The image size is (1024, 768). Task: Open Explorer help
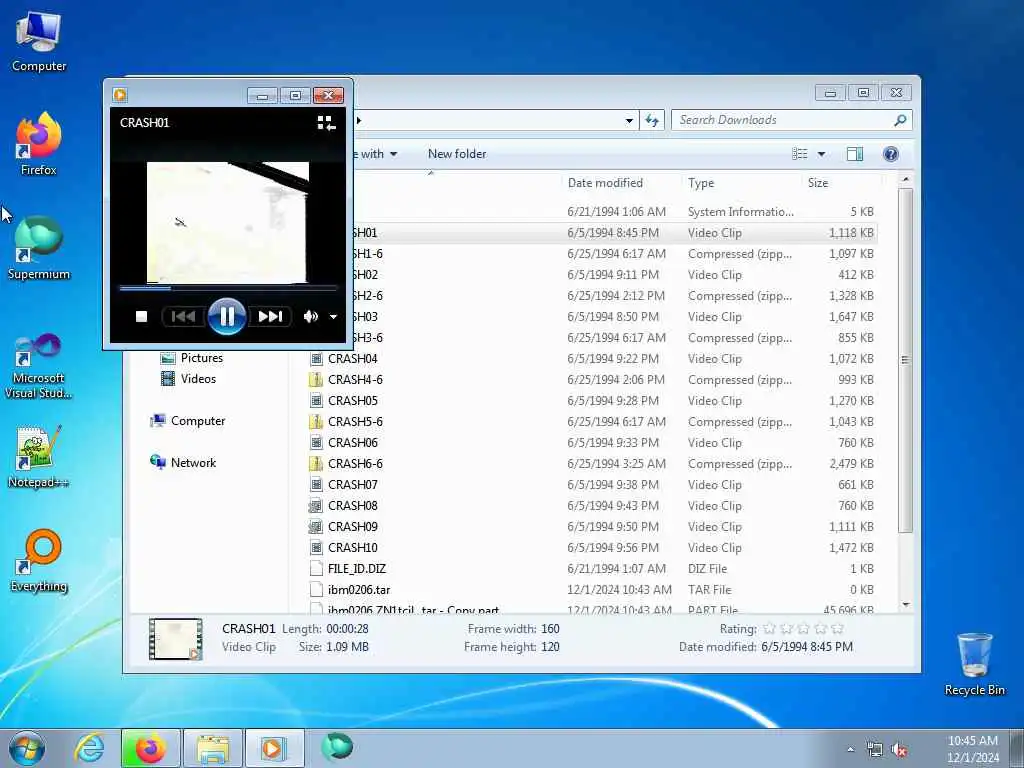click(890, 154)
